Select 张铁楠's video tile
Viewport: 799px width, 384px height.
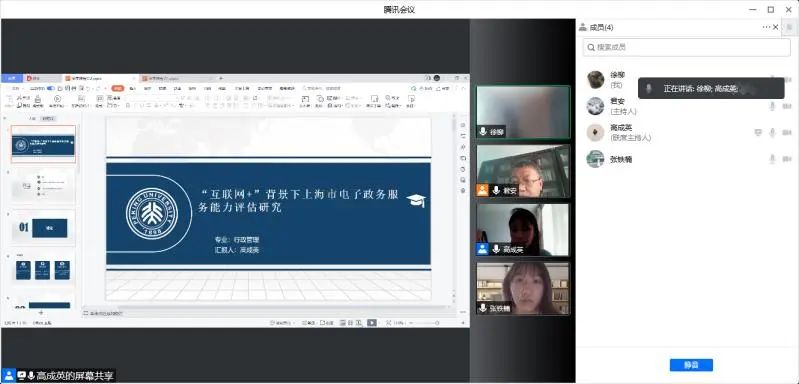(523, 289)
